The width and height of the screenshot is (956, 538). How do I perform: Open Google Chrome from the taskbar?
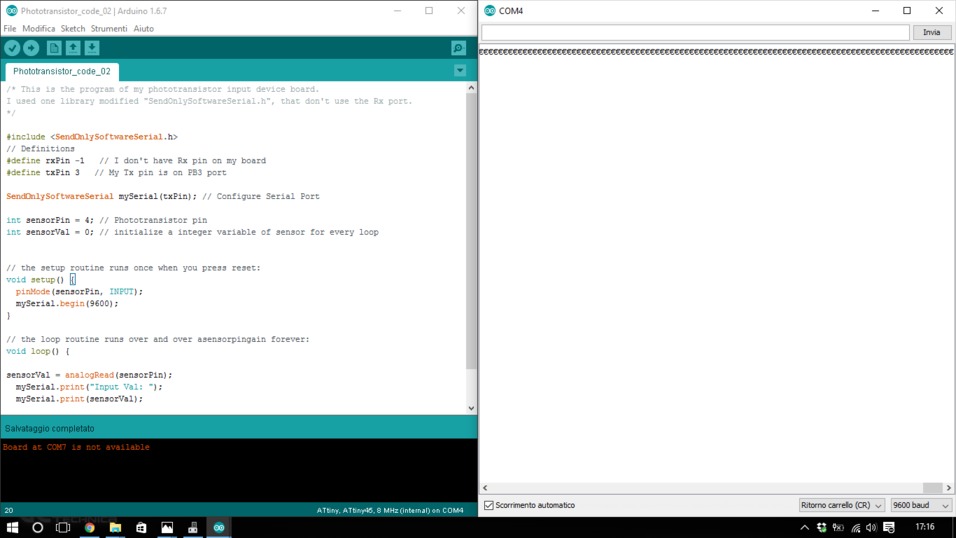point(90,528)
